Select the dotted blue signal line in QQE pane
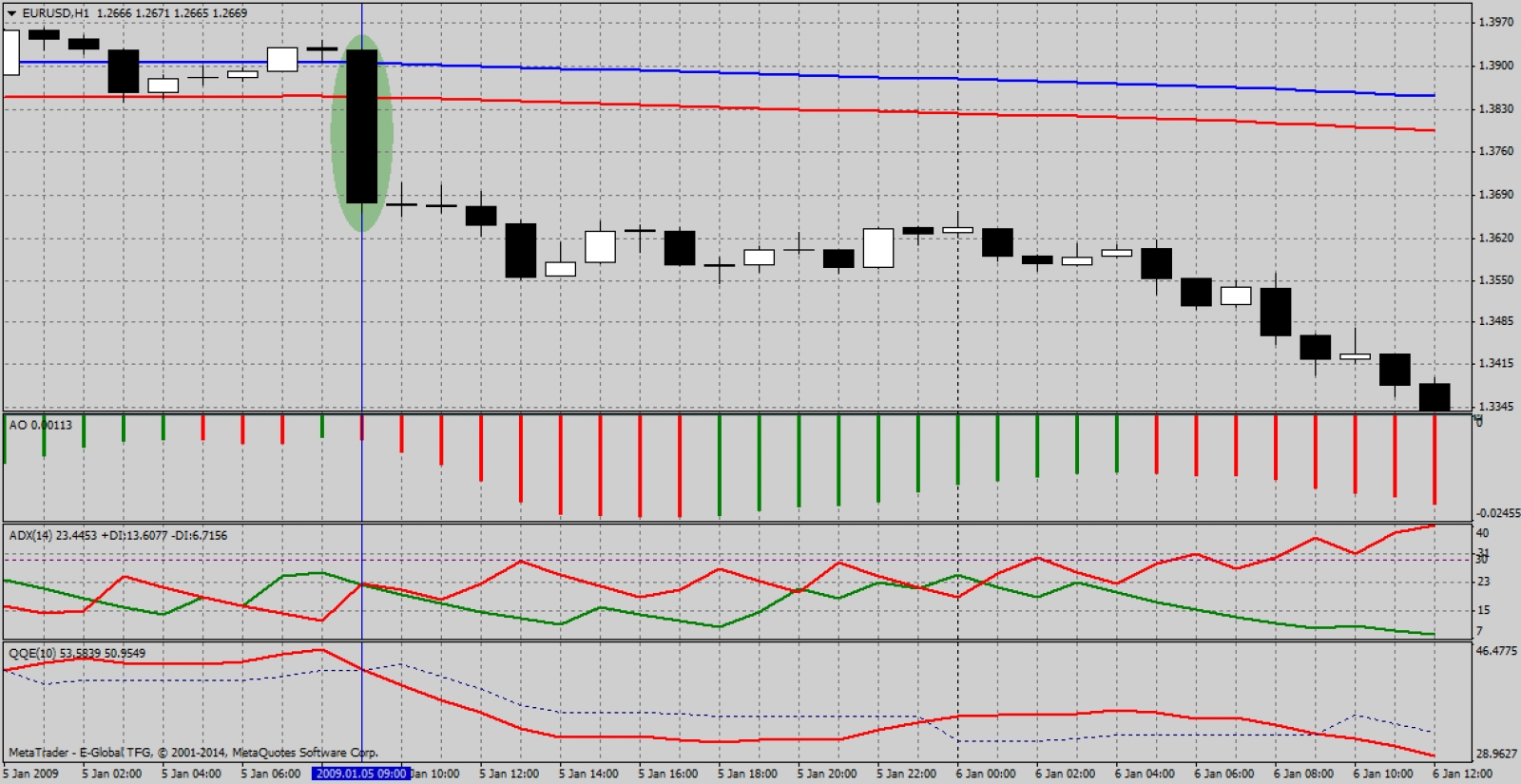This screenshot has width=1521, height=784. coord(665,713)
